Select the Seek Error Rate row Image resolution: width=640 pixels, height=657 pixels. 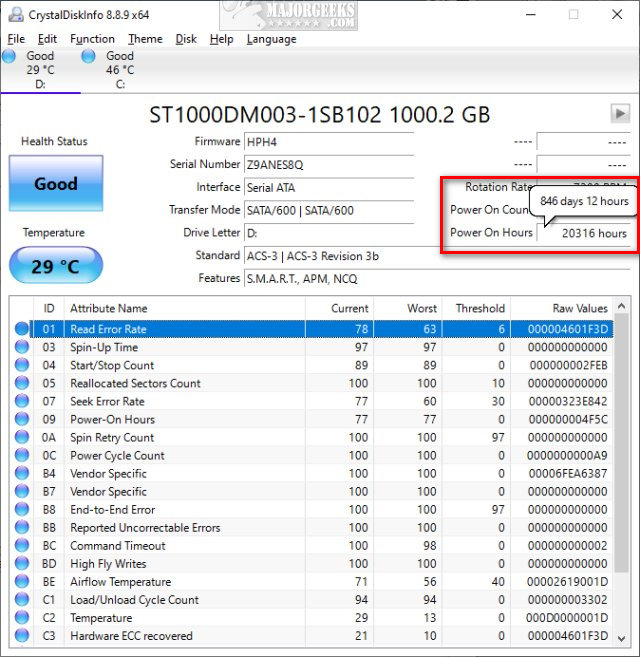coord(300,401)
